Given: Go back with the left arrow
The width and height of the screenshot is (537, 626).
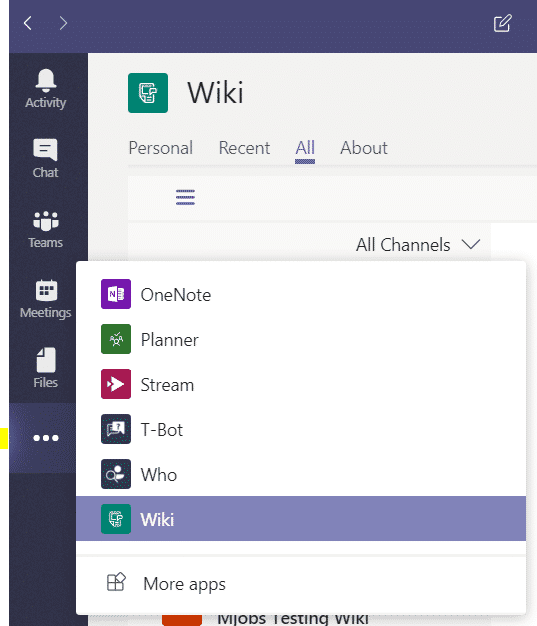Looking at the screenshot, I should pyautogui.click(x=28, y=23).
